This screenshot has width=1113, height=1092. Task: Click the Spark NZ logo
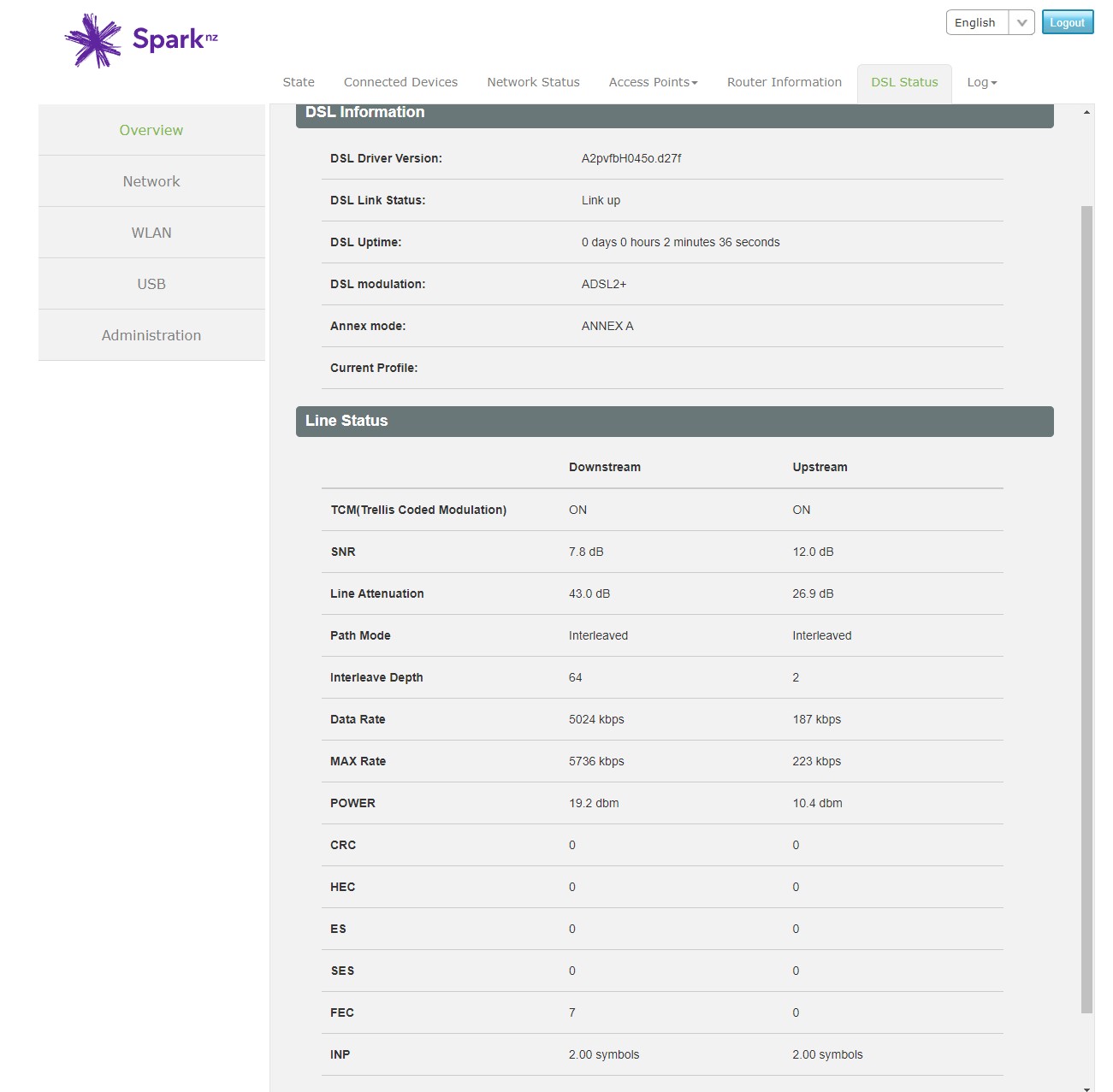point(142,40)
